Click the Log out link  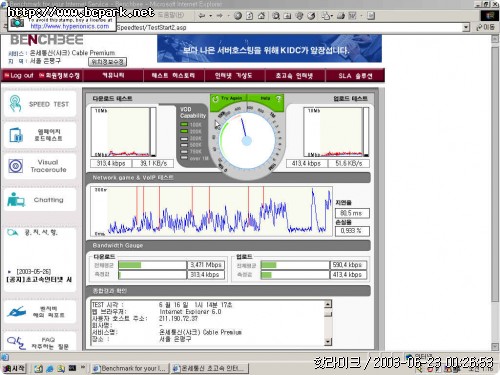click(19, 76)
